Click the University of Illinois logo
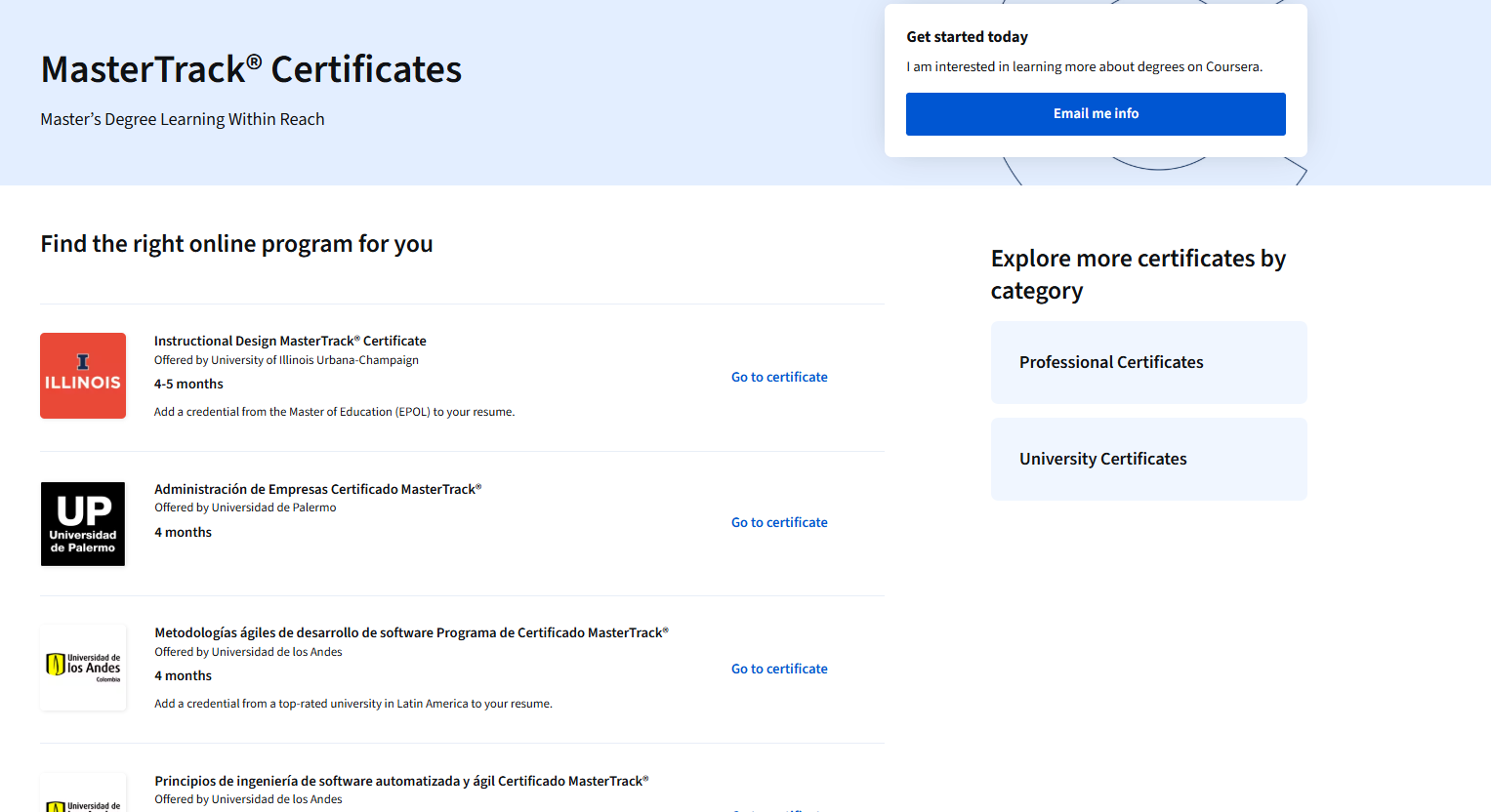Image resolution: width=1491 pixels, height=812 pixels. (82, 376)
